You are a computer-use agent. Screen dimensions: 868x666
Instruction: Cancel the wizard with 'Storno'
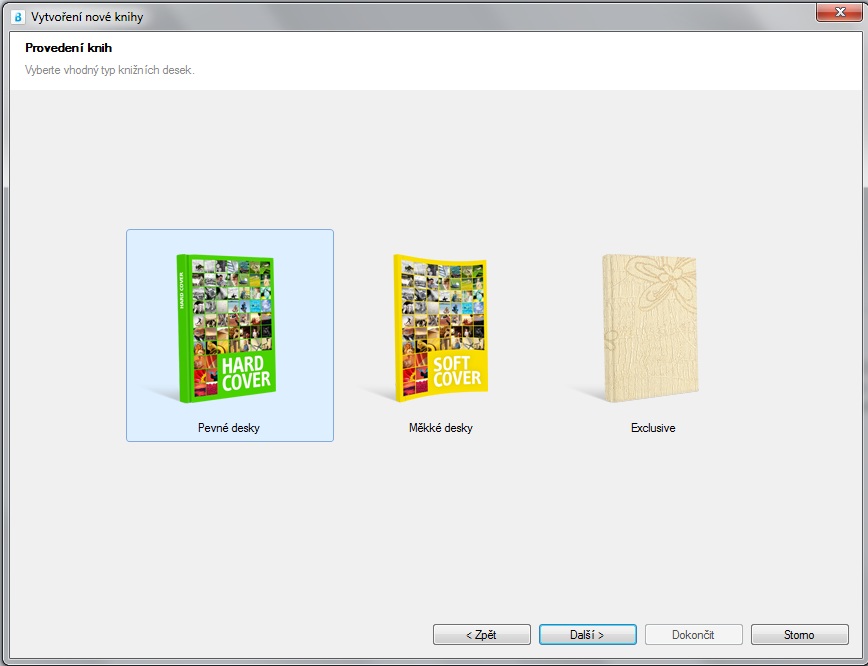point(799,634)
